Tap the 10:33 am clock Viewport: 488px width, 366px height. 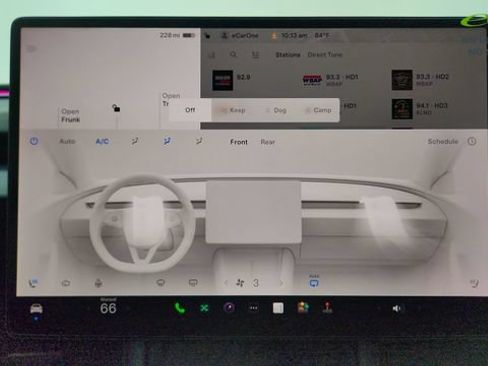[294, 35]
